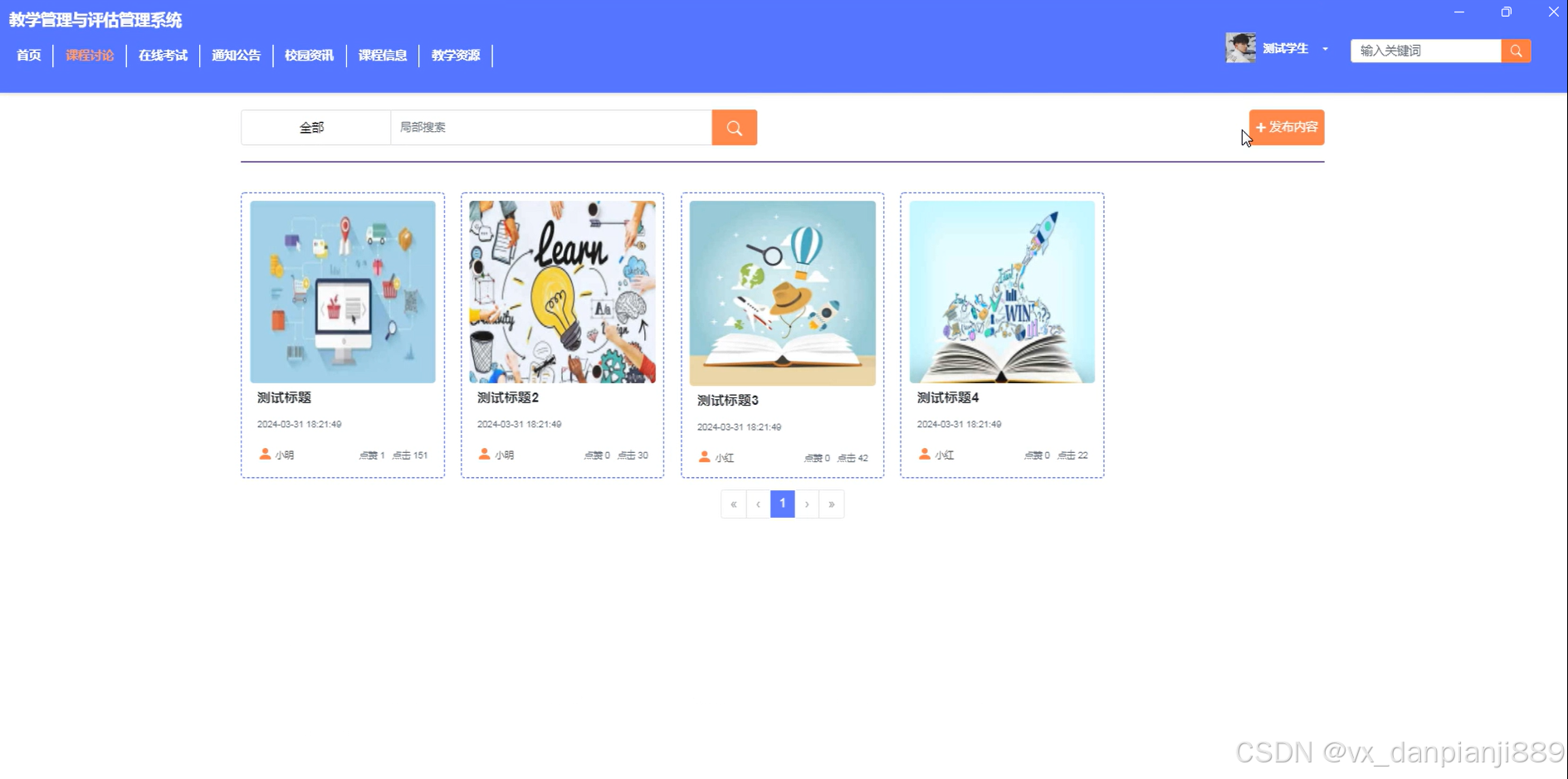Screen dimensions: 1568x779
Task: Focus the 局部搜索 search input
Action: point(551,128)
